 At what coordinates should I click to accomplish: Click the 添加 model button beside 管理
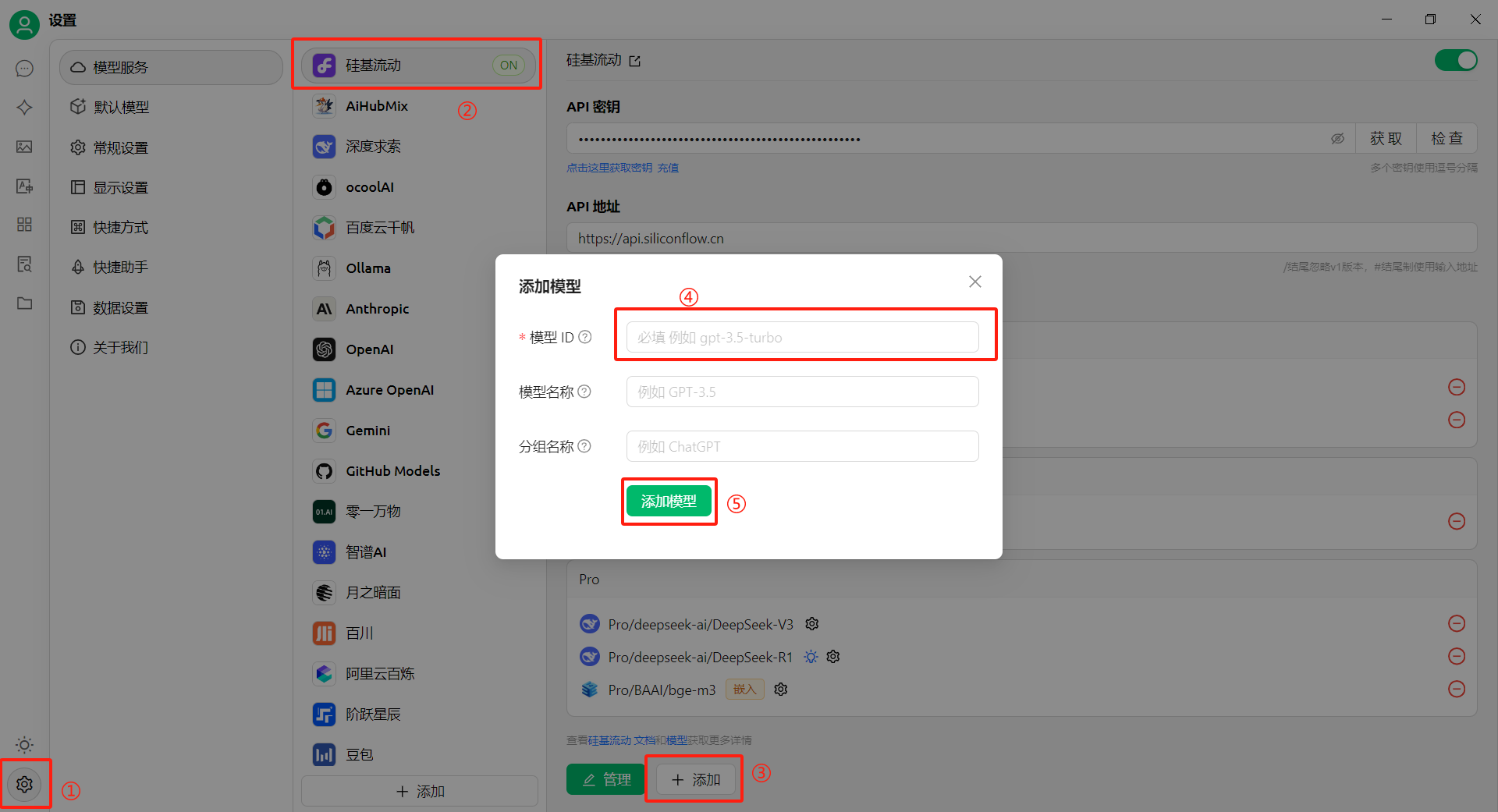695,779
